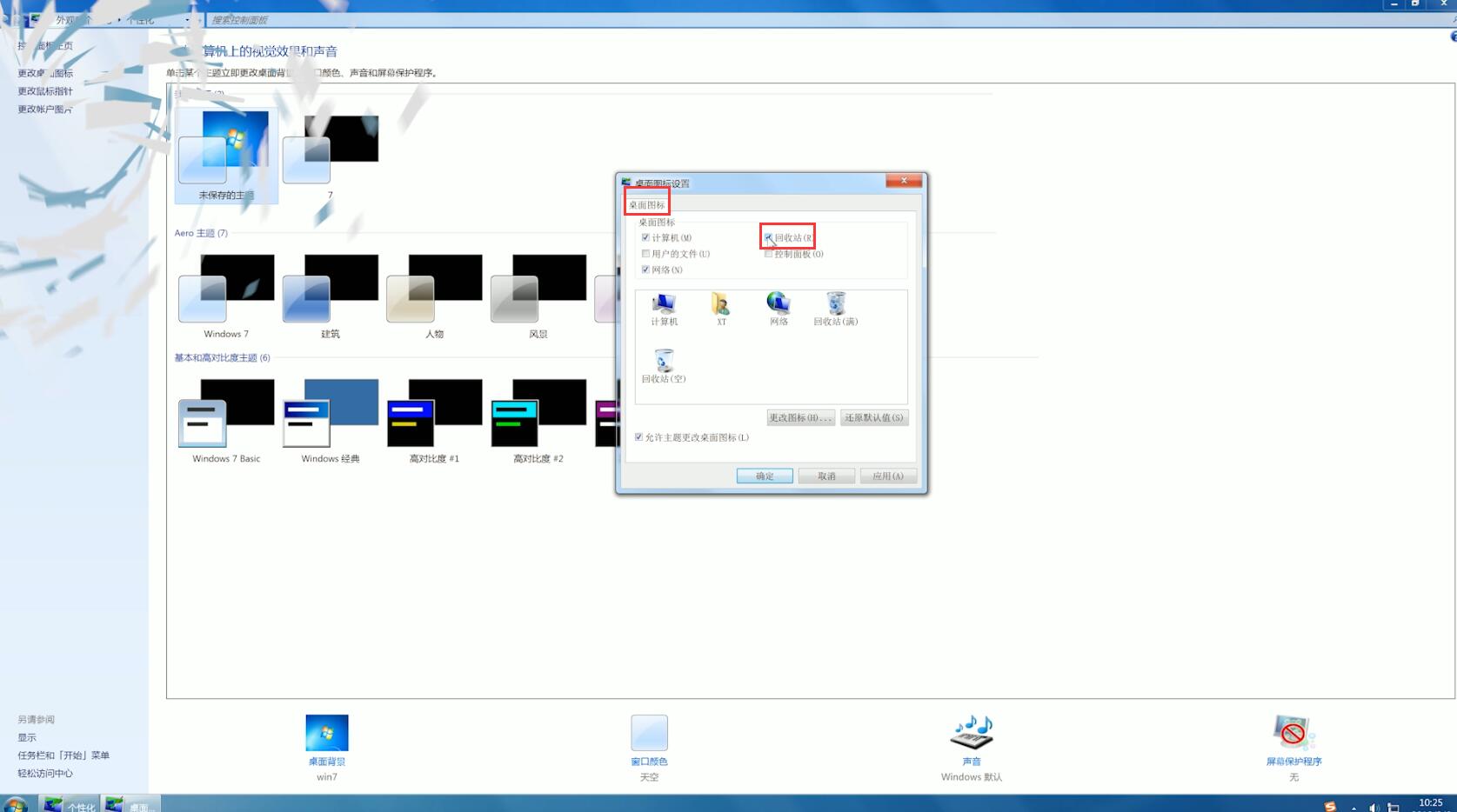This screenshot has height=812, width=1457.
Task: Select the 建筑 theme thumbnail
Action: [330, 296]
